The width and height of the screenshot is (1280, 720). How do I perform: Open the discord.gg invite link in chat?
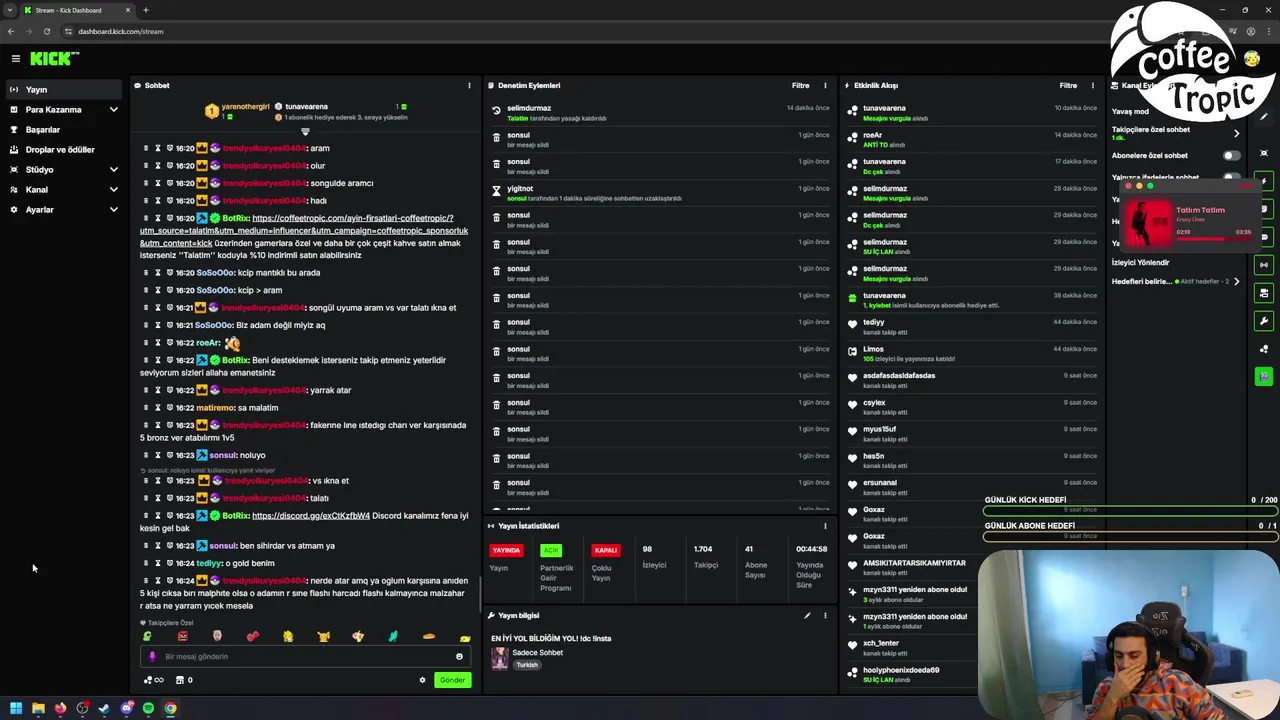tap(311, 516)
